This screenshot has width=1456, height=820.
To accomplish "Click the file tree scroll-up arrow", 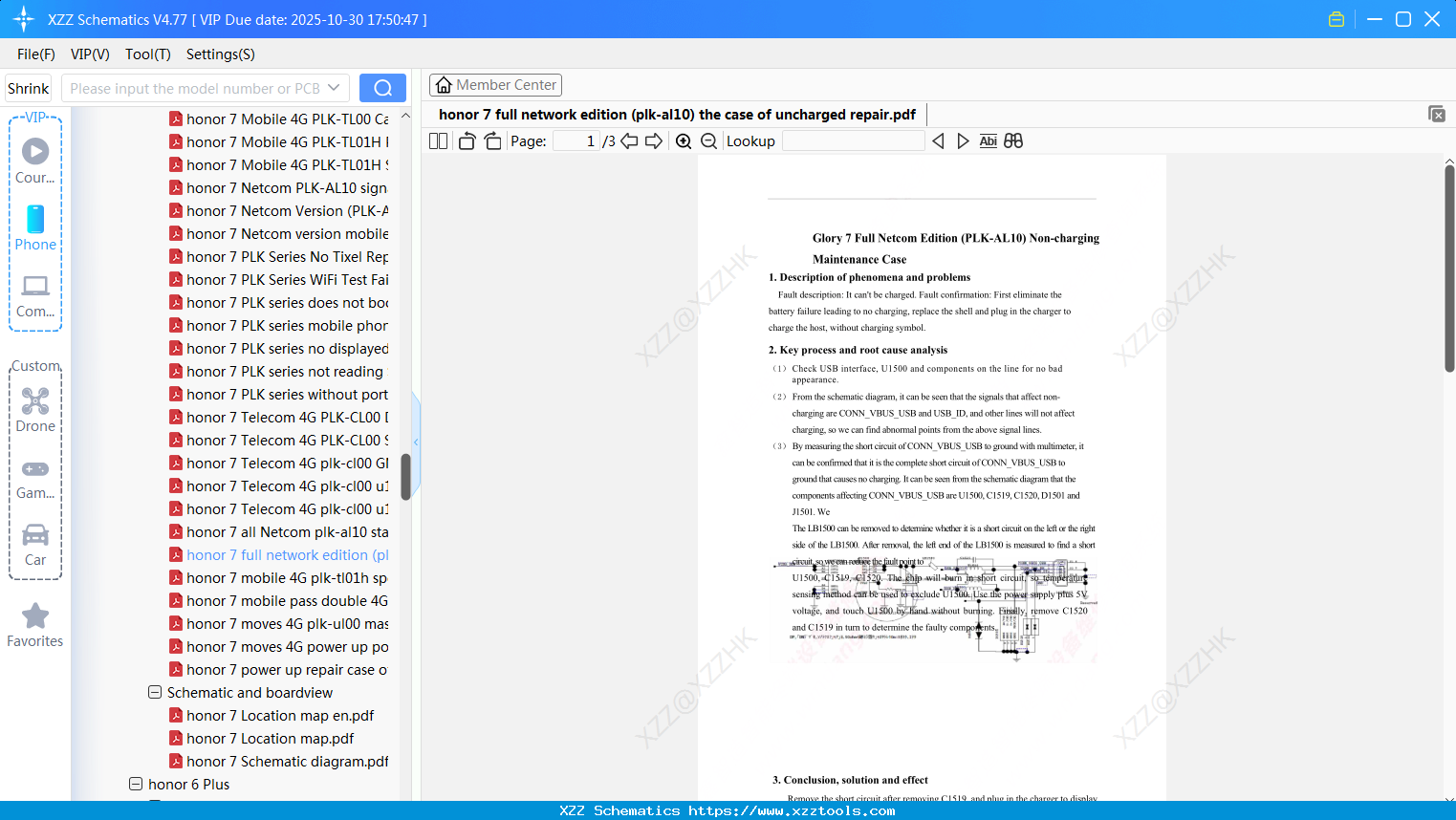I will click(405, 116).
